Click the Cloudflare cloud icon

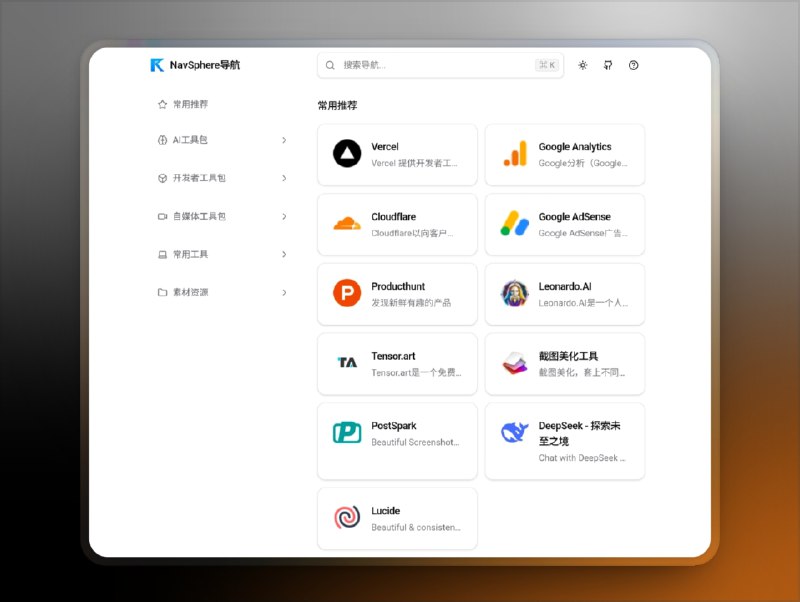tap(345, 224)
